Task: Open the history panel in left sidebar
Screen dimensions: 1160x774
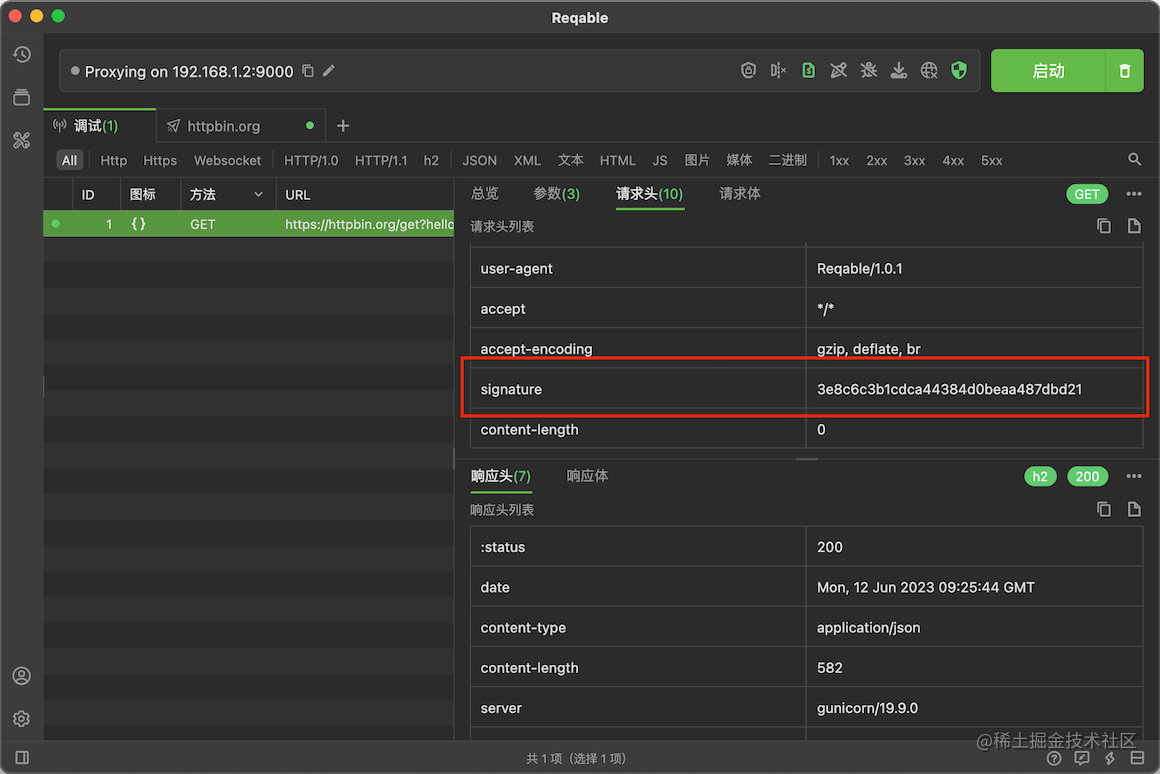Action: point(22,54)
